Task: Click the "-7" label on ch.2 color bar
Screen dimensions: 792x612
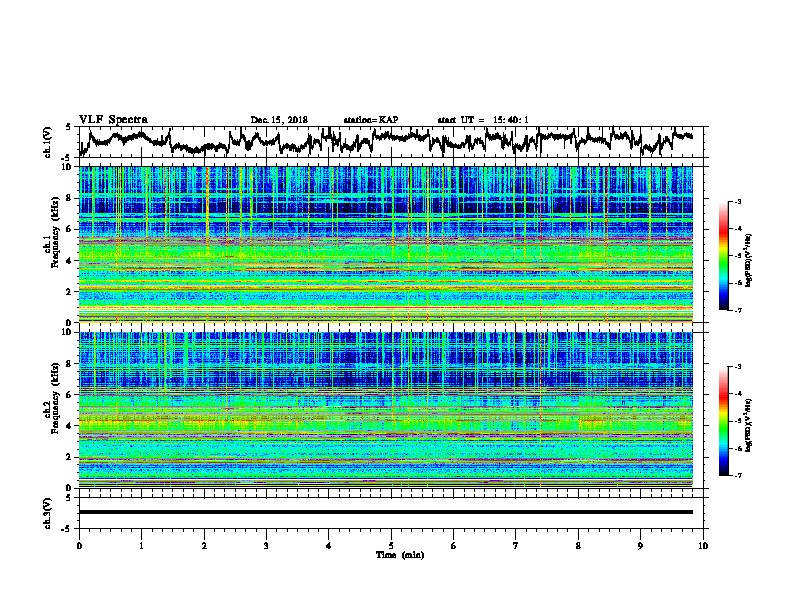Action: click(738, 475)
